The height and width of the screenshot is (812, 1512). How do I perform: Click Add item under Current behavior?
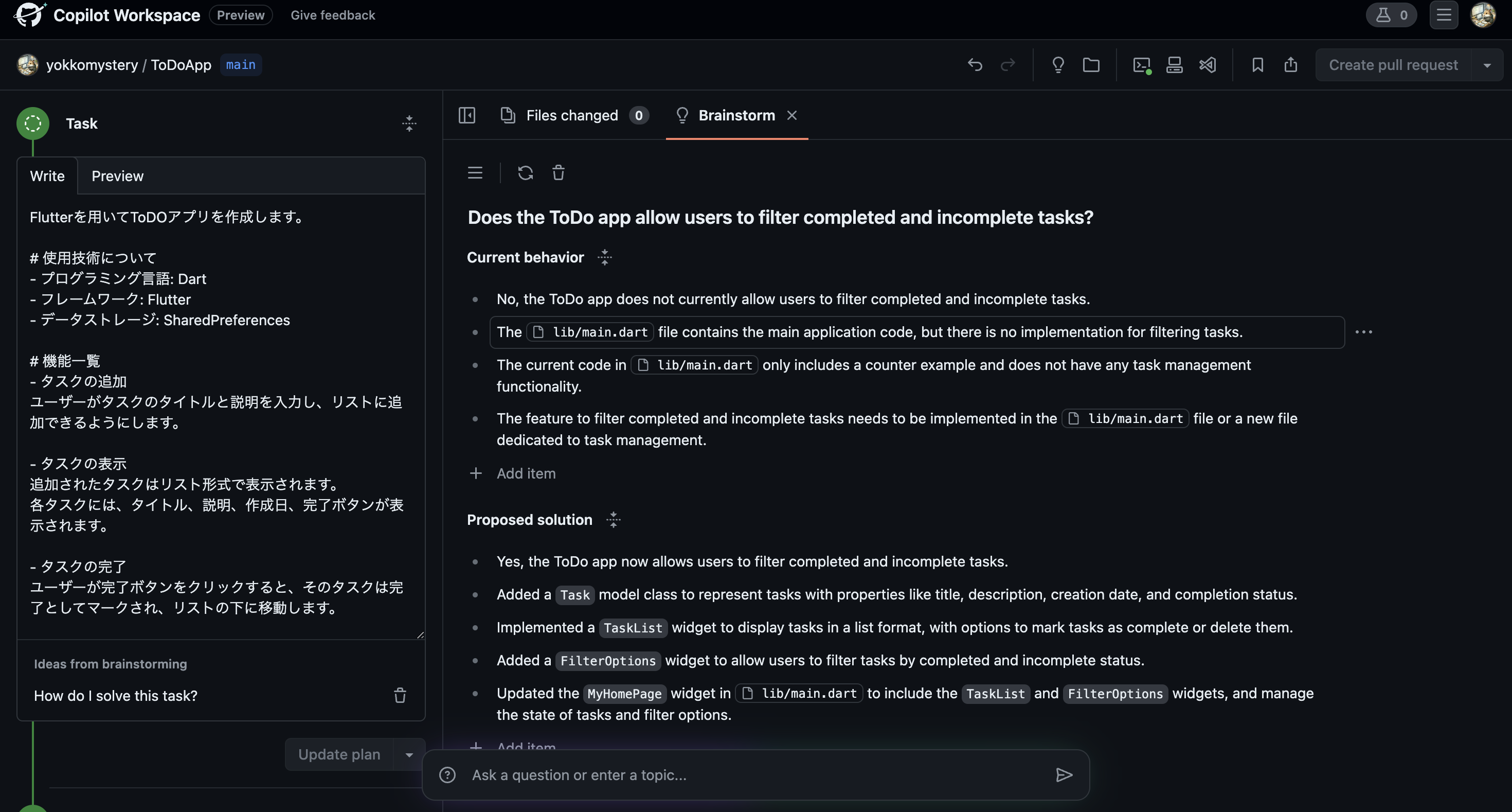[x=525, y=473]
